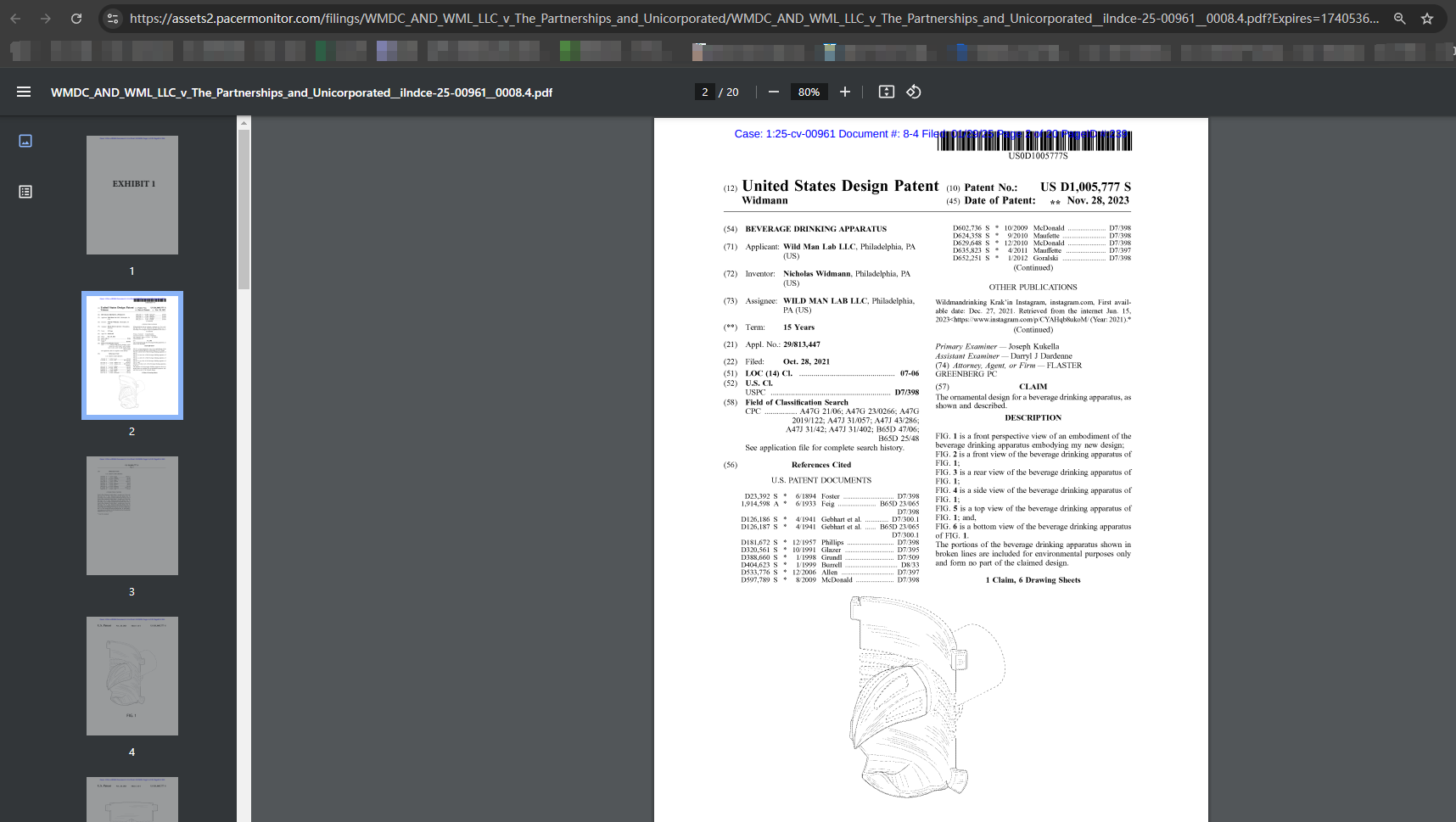The image size is (1456, 822).
Task: Rotate the document counterclockwise
Action: pyautogui.click(x=914, y=92)
